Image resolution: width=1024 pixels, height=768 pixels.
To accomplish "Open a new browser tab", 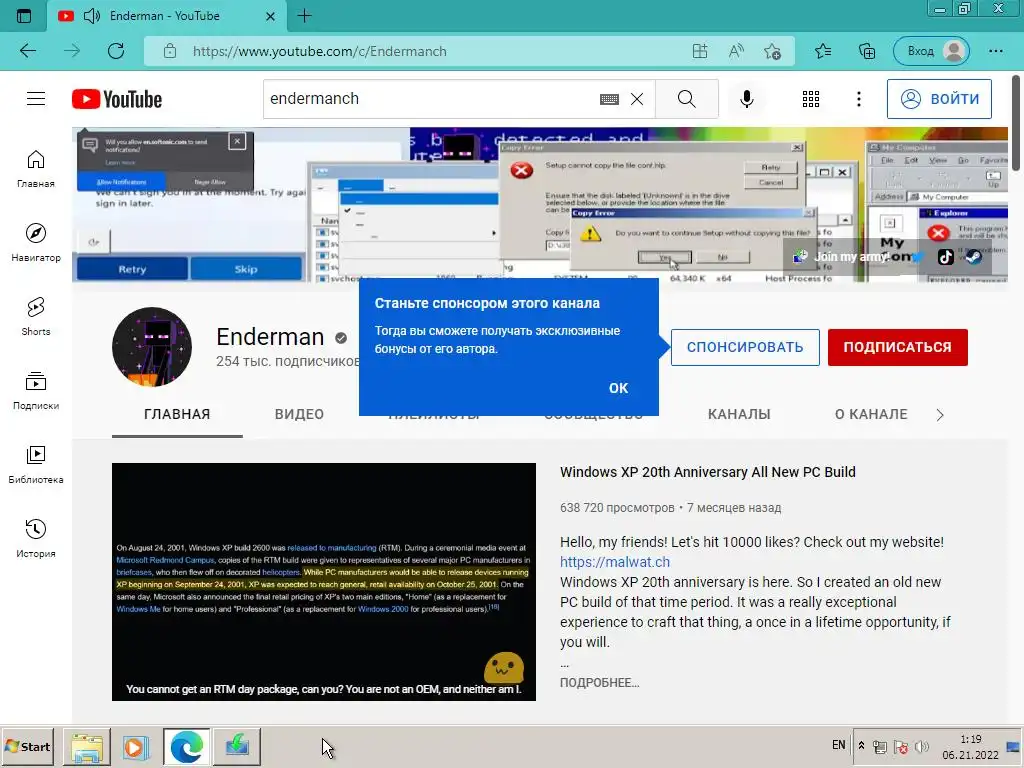I will click(x=304, y=16).
